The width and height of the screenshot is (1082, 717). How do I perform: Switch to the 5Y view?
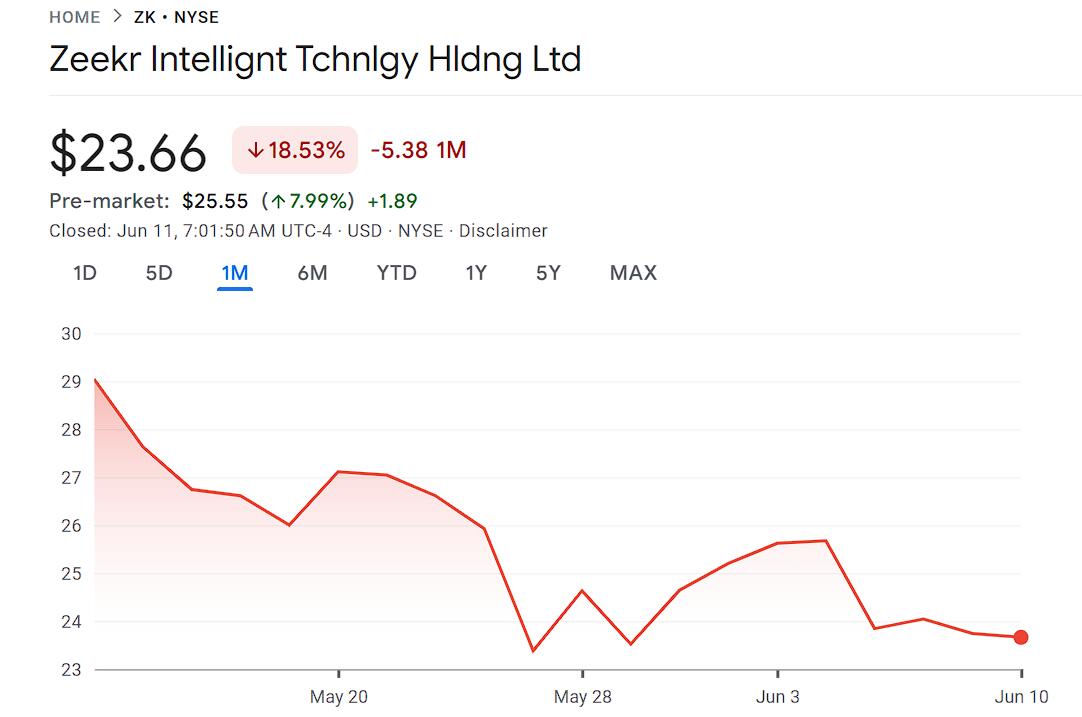click(x=547, y=272)
